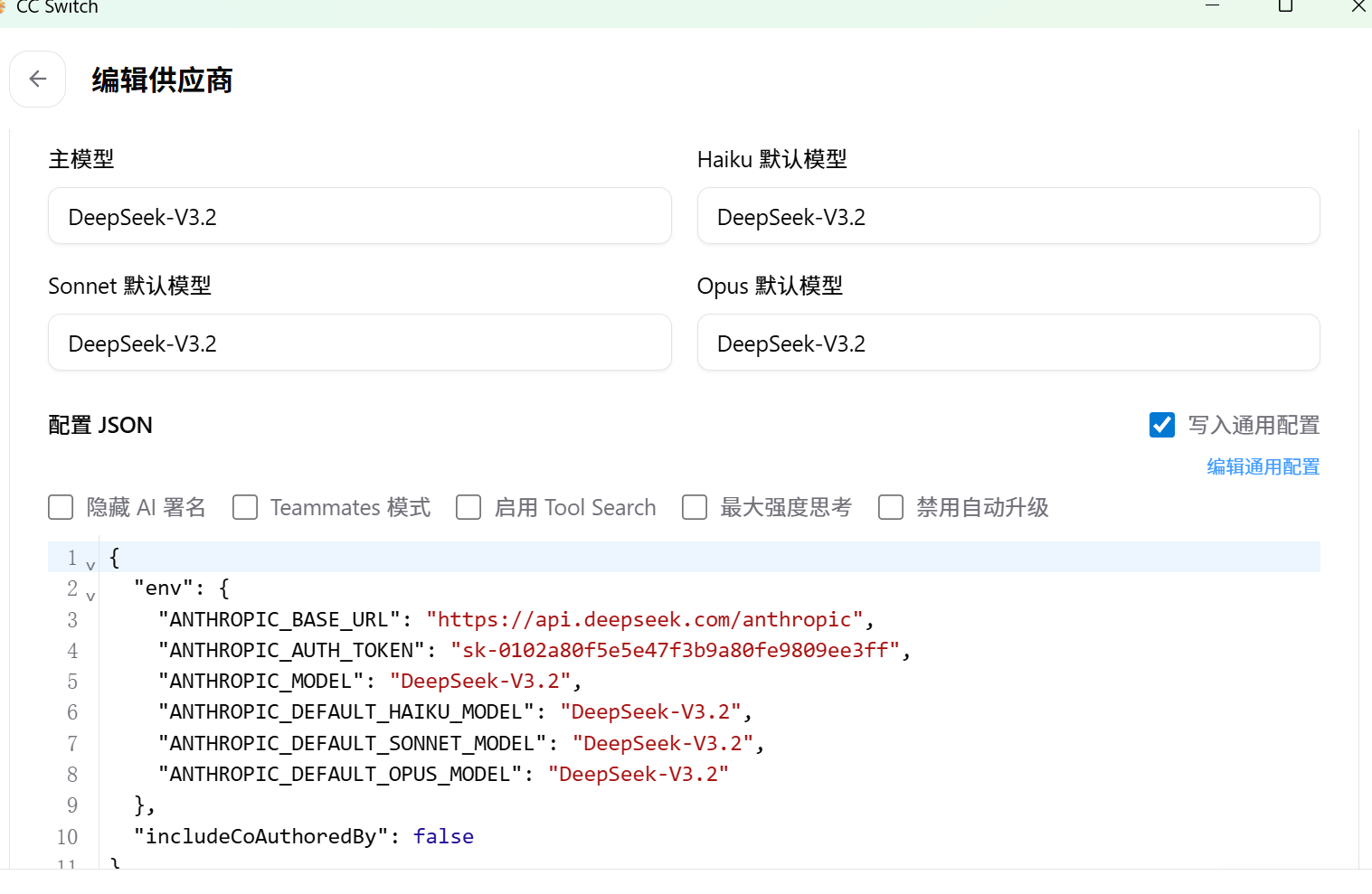Click the ANTHROPIC_AUTH_TOKEN sk- key value
Viewport: 1372px width, 894px height.
[x=676, y=650]
